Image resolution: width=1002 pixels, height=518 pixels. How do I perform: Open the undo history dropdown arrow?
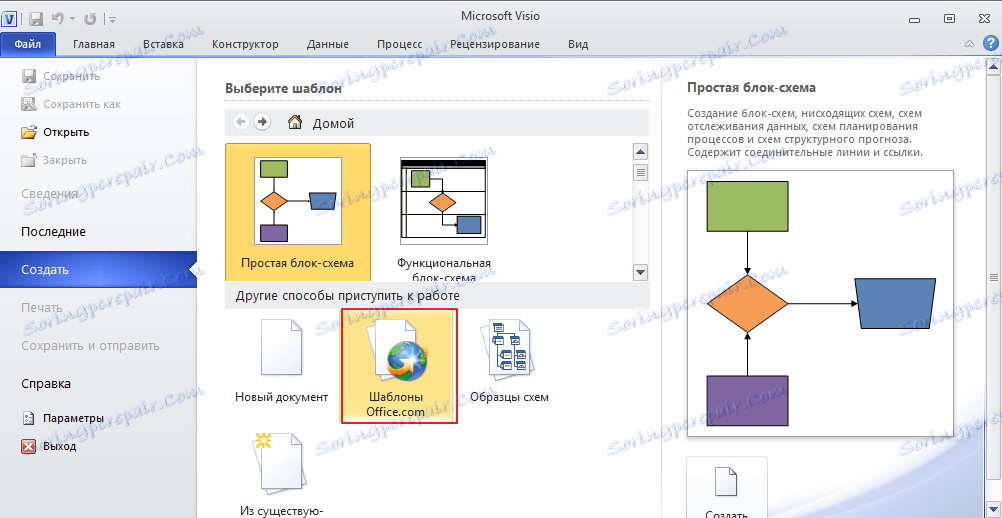point(72,20)
